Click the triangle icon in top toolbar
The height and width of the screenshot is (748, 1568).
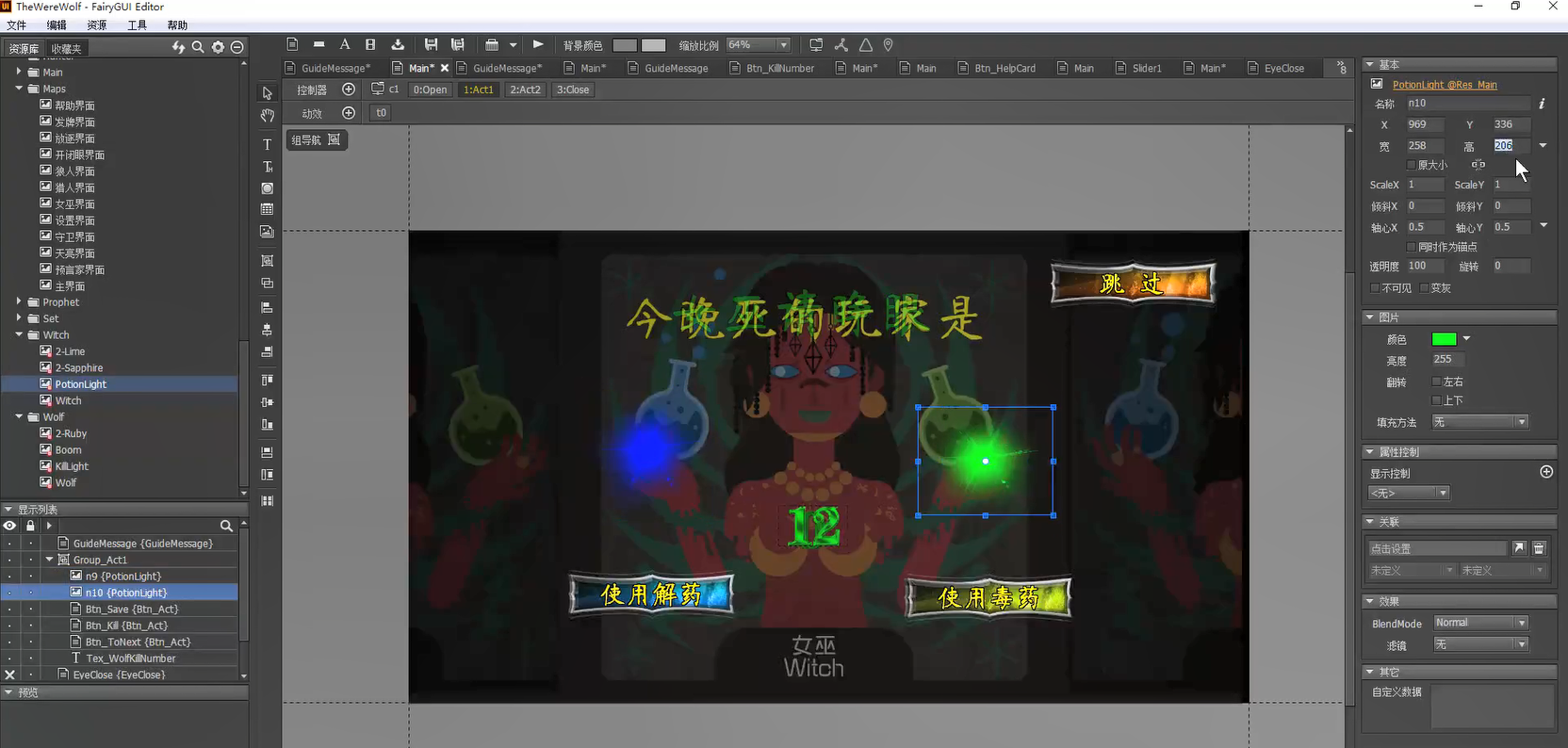865,44
